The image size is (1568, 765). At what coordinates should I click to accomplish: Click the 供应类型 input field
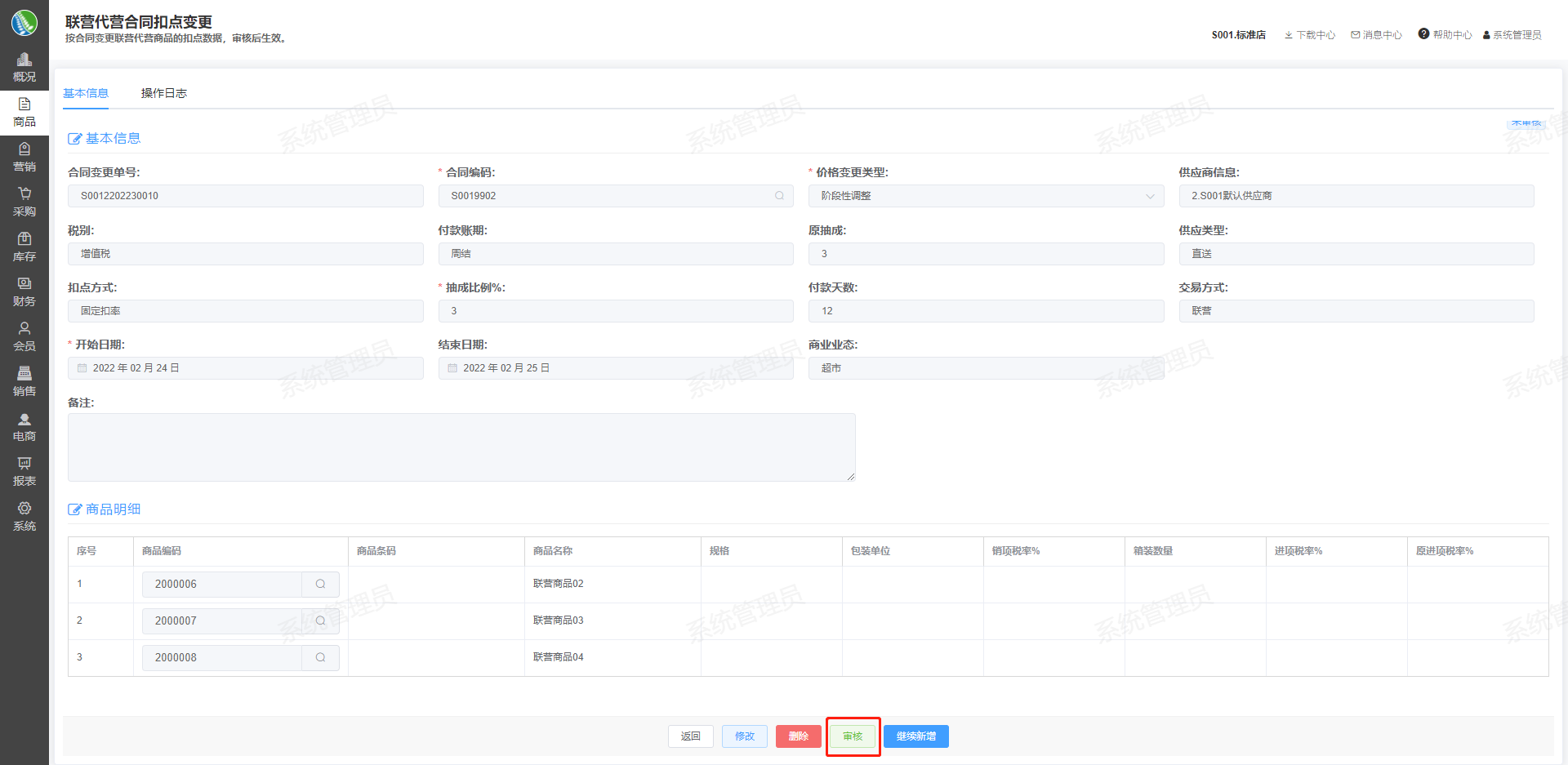tap(1356, 254)
